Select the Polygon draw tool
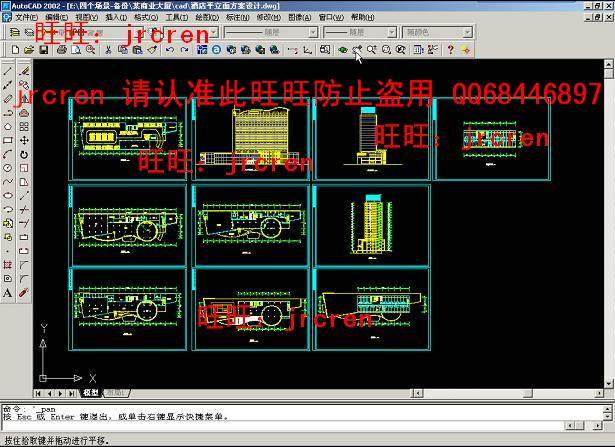Image resolution: width=615 pixels, height=447 pixels. point(7,127)
